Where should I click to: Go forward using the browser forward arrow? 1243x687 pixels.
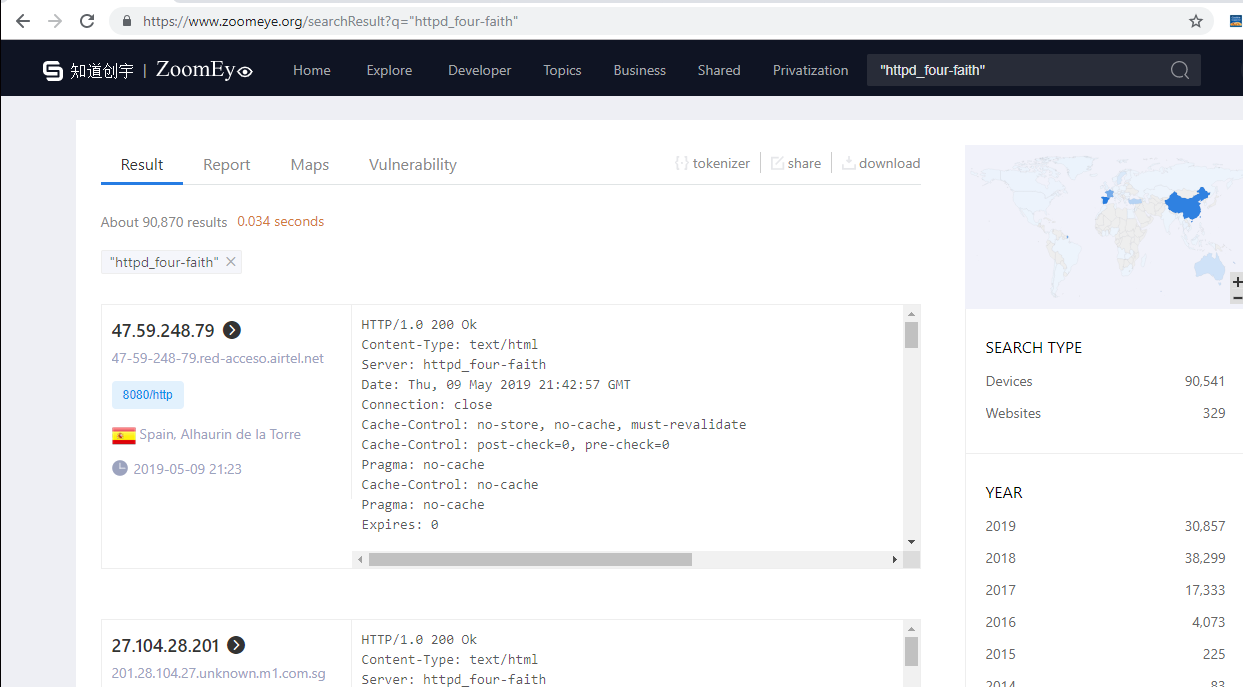click(54, 21)
